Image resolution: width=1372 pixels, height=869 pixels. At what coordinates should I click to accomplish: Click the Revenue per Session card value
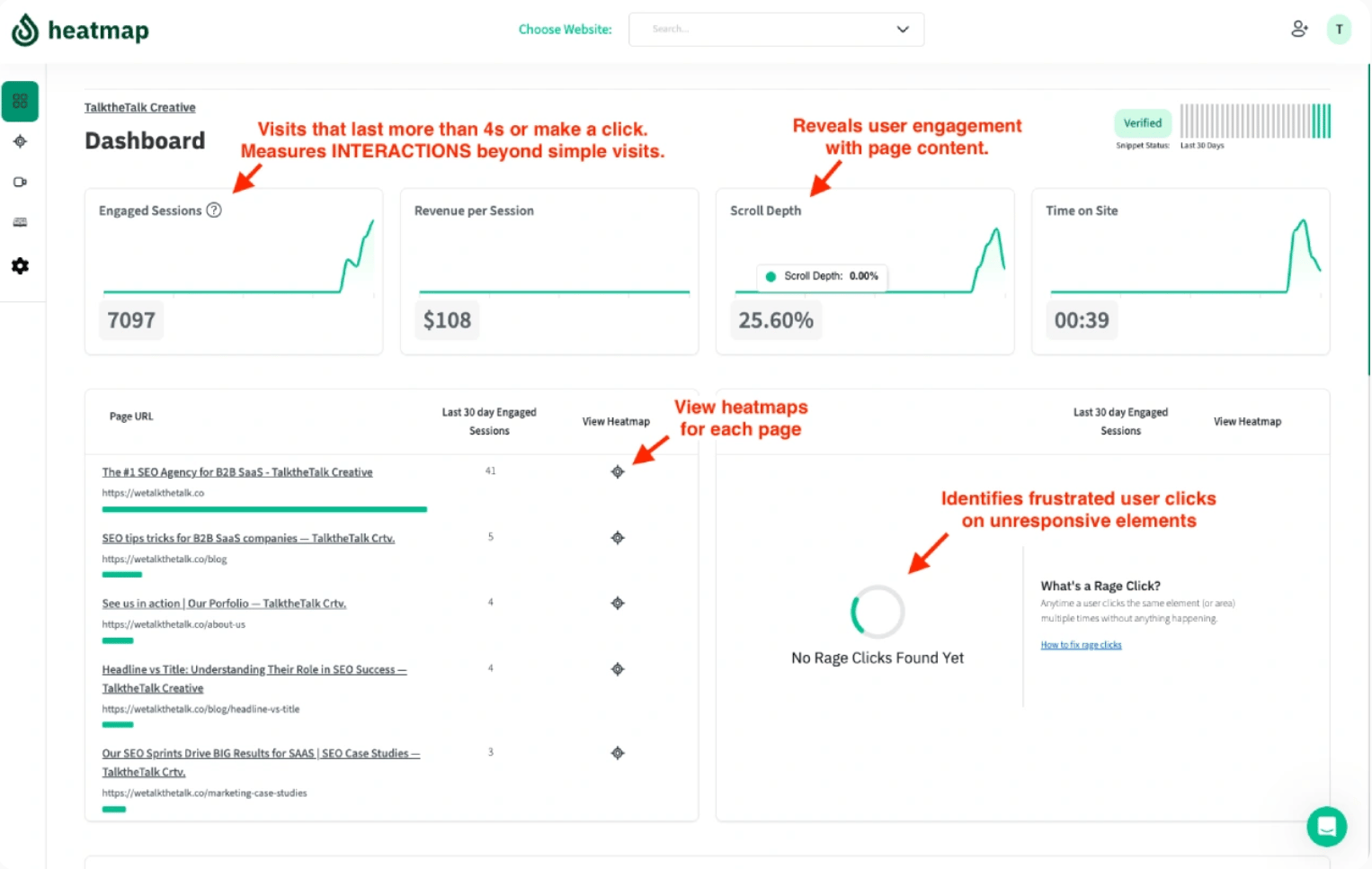click(x=447, y=320)
